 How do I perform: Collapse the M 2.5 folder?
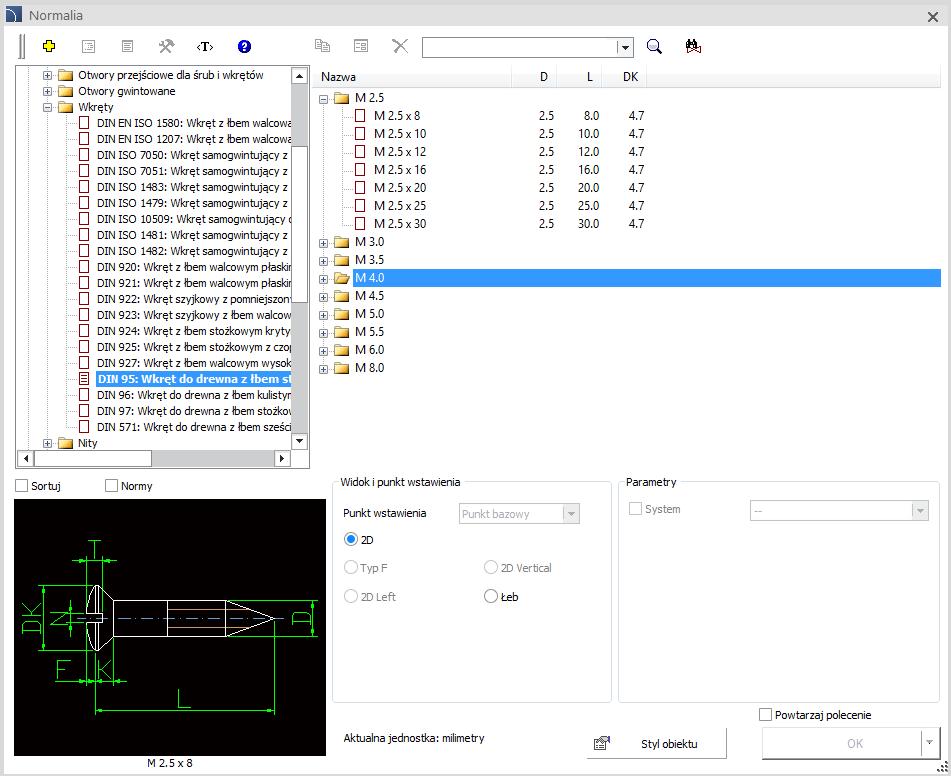click(323, 99)
